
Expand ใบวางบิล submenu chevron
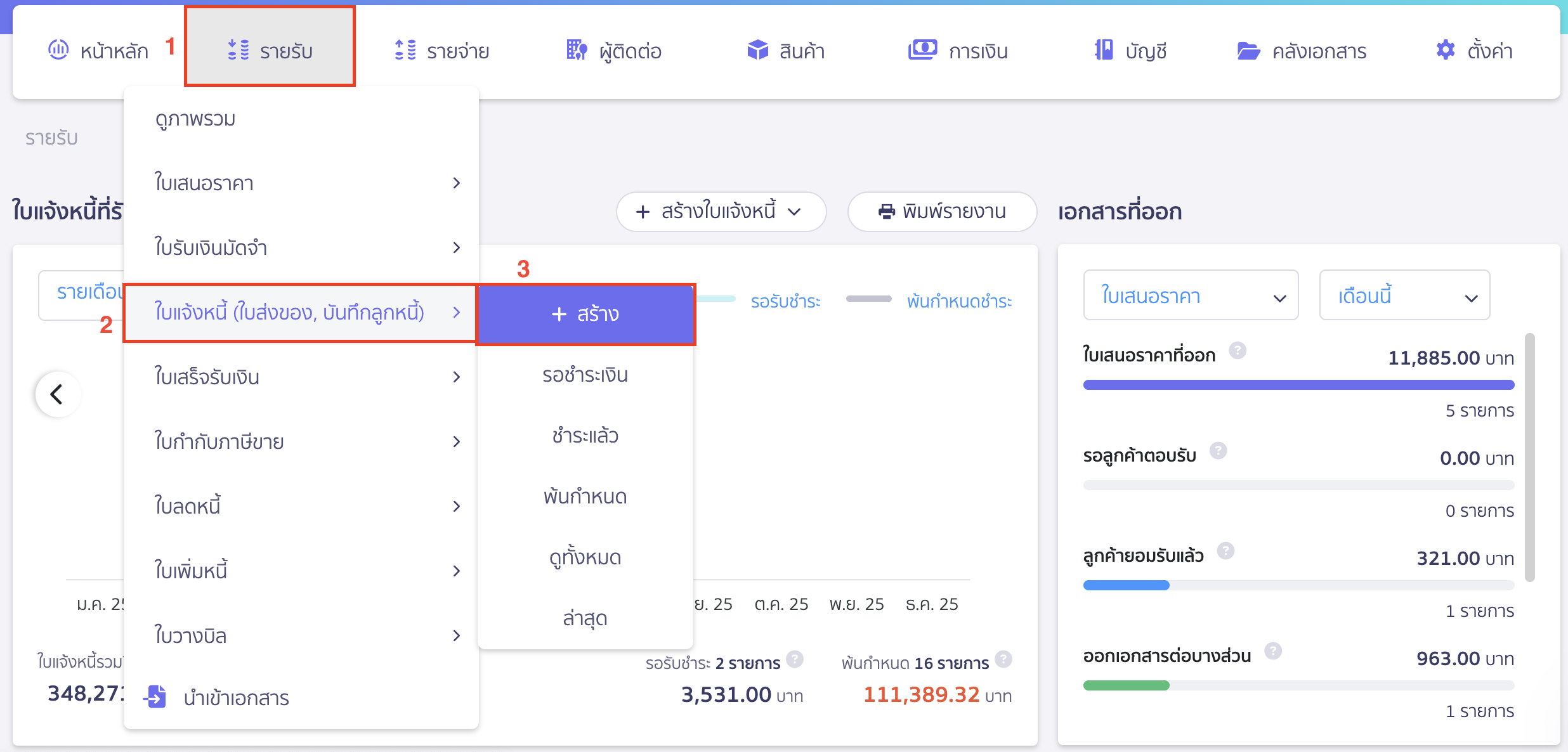tap(456, 636)
